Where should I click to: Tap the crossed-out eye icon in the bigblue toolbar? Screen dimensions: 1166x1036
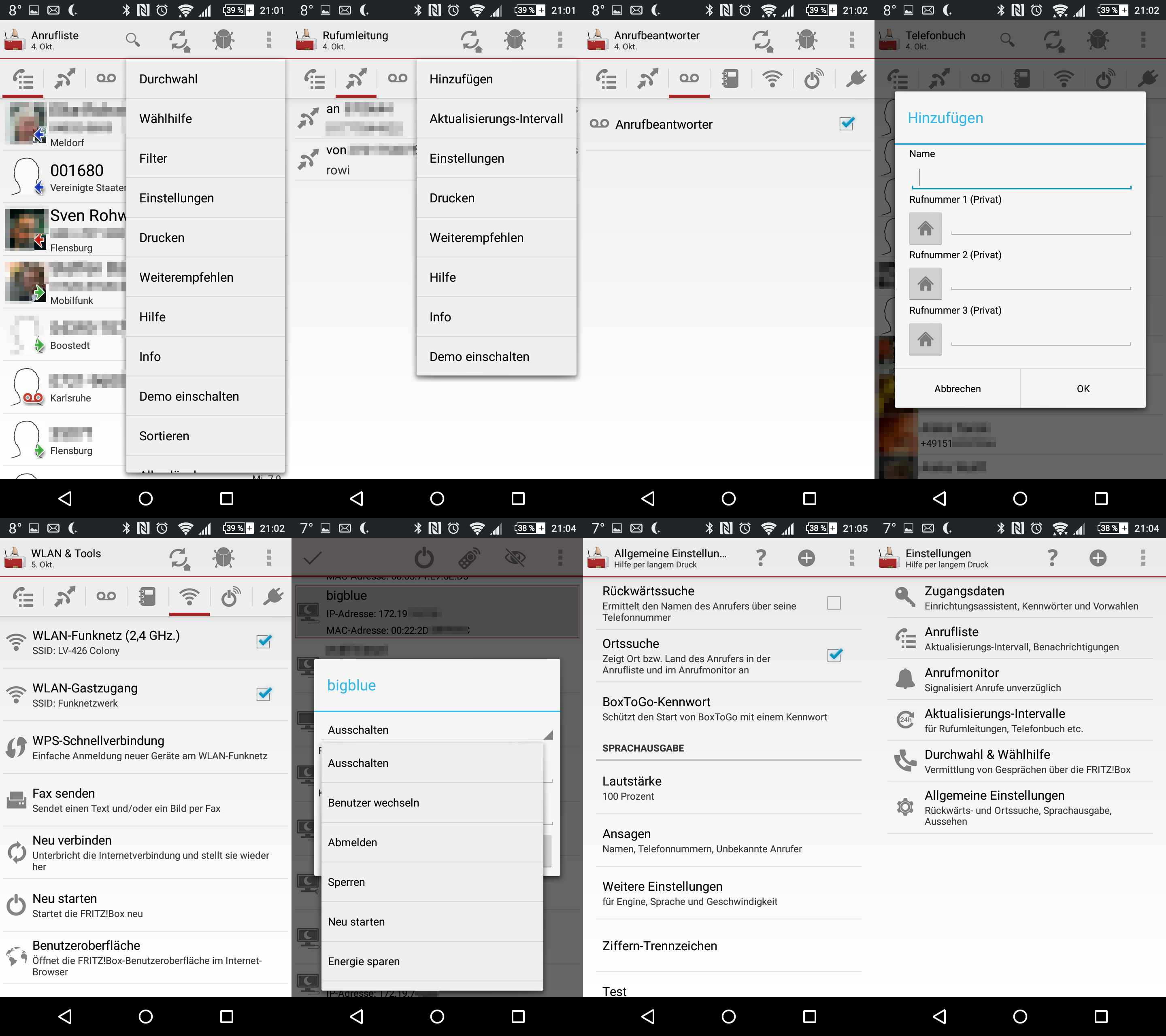[x=515, y=558]
